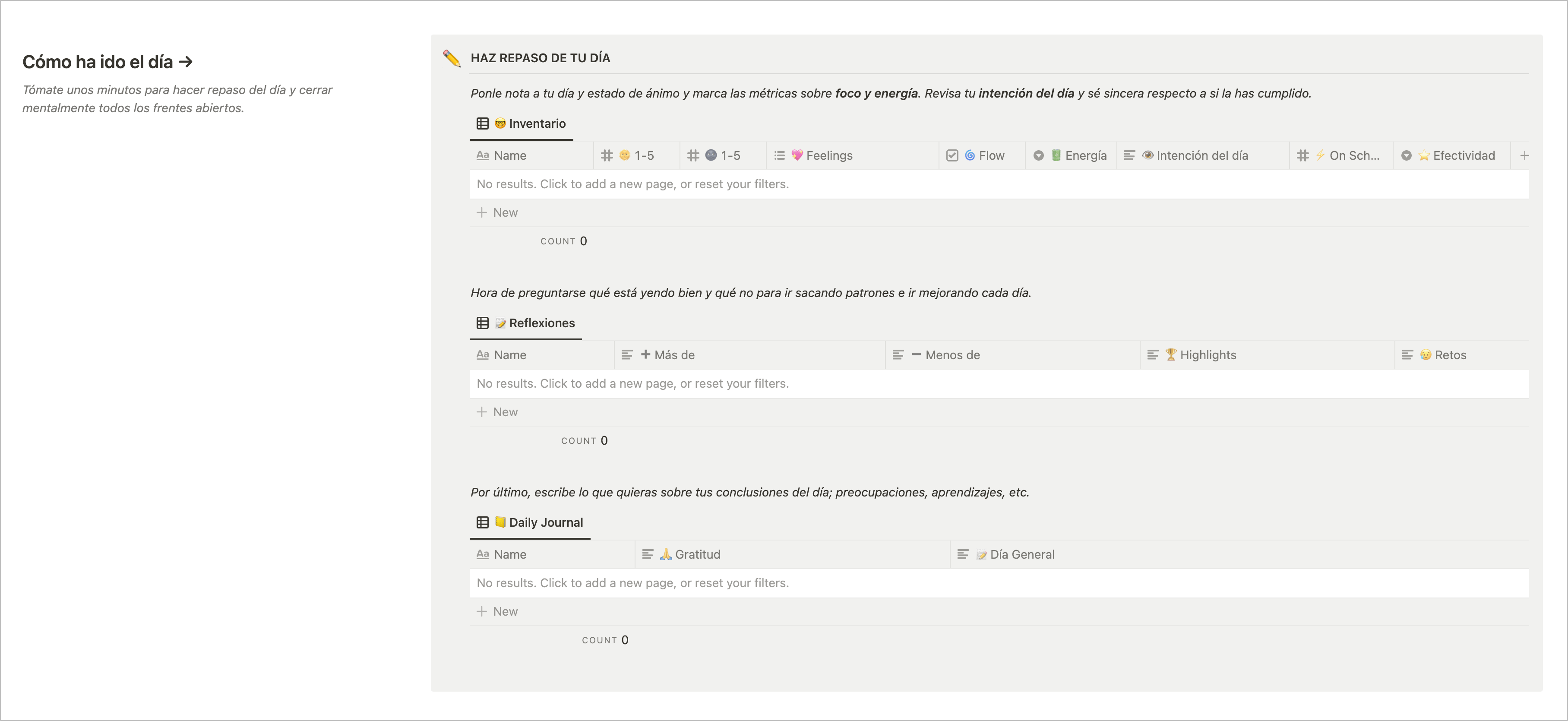1568x721 pixels.
Task: Click the Más de column header
Action: pos(673,355)
